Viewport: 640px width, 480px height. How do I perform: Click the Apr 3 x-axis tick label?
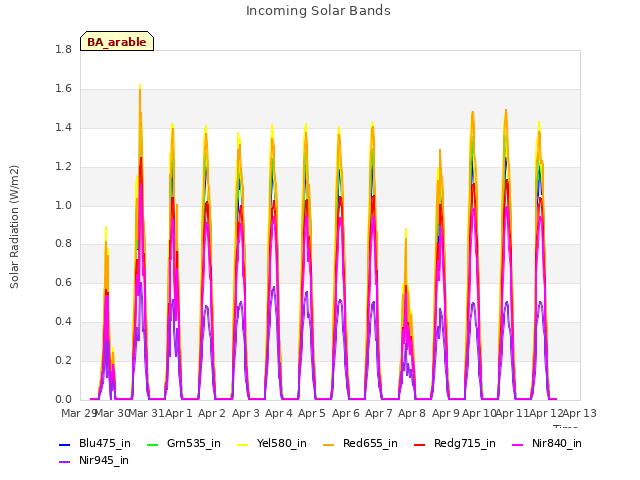tap(246, 413)
